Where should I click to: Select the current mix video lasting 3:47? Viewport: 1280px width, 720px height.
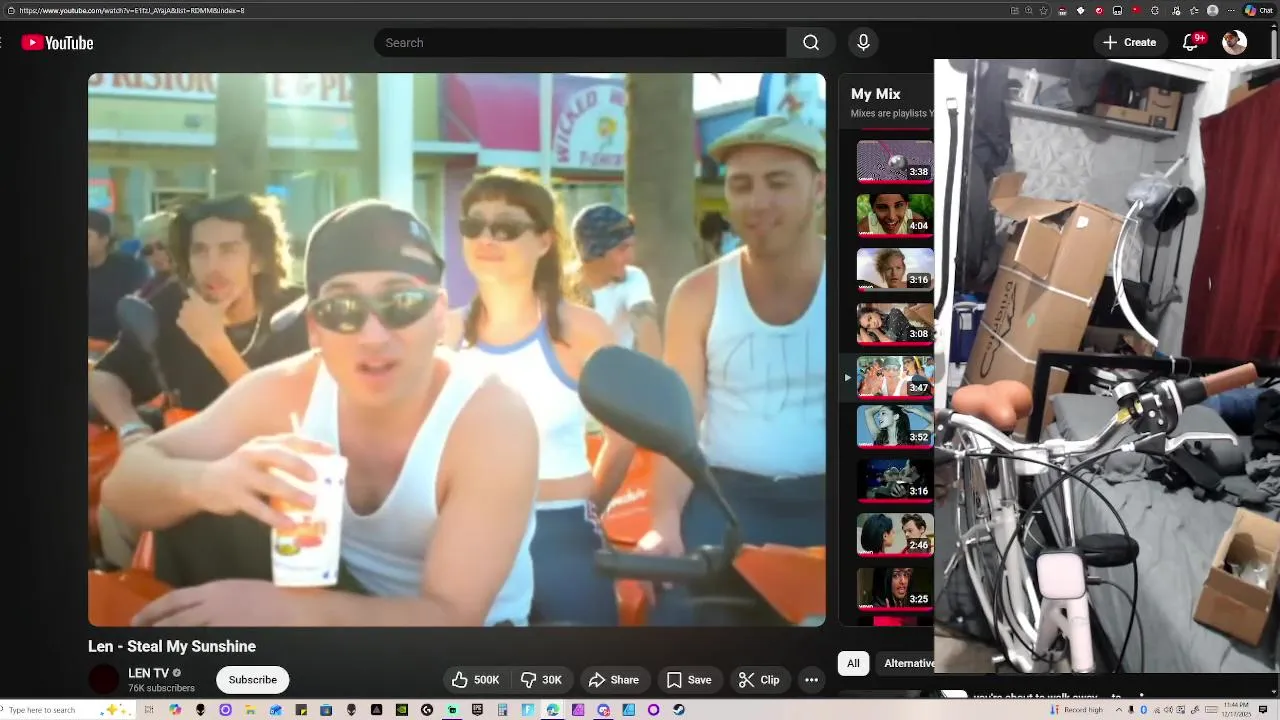coord(895,377)
